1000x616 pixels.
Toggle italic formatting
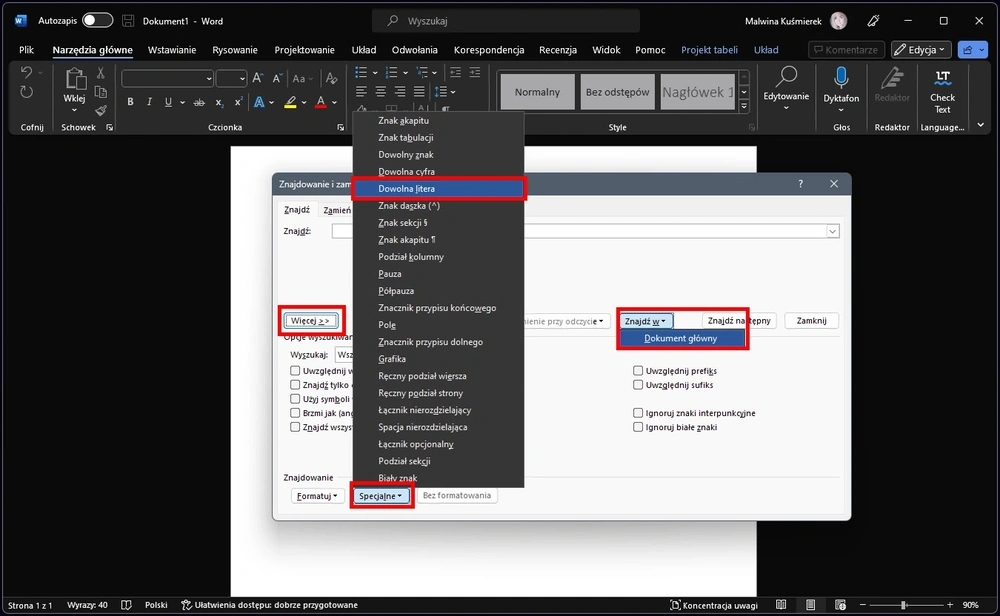pos(149,102)
